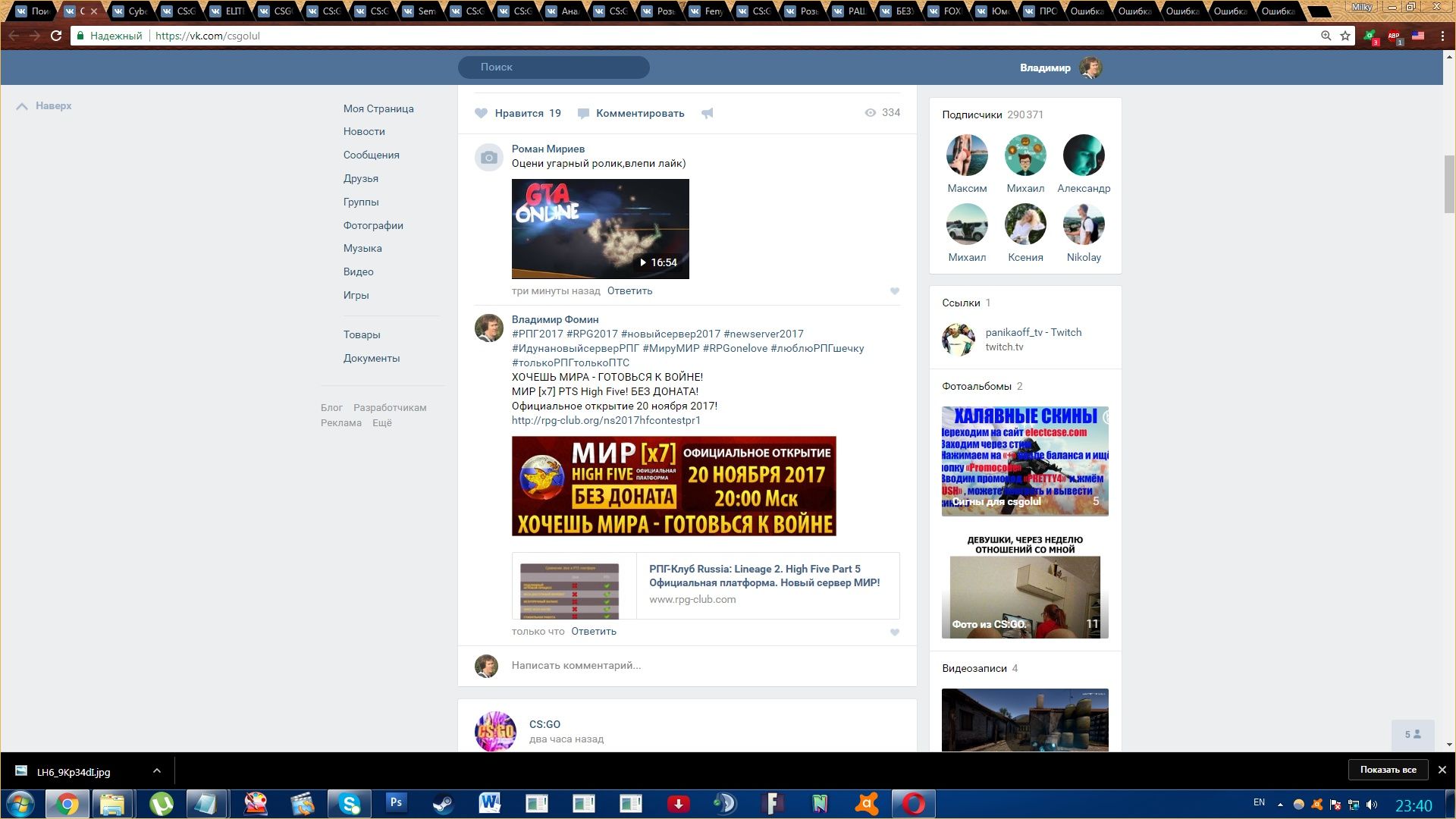The image size is (1456, 819).
Task: Open subscriber Ксения's avatar
Action: pos(1025,224)
